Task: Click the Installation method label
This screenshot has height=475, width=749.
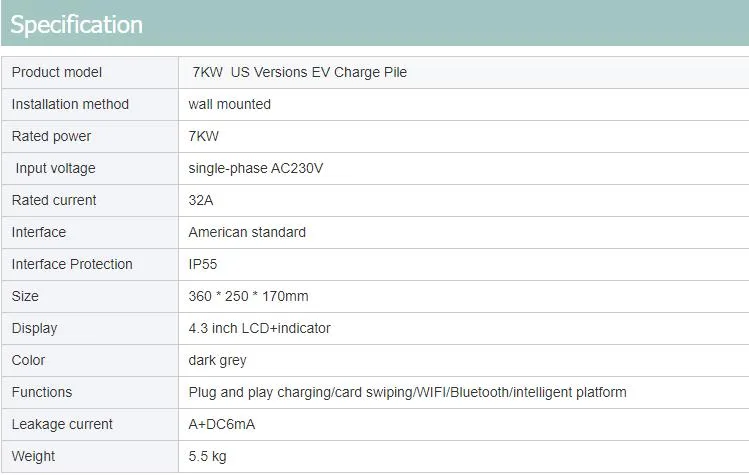Action: [70, 104]
